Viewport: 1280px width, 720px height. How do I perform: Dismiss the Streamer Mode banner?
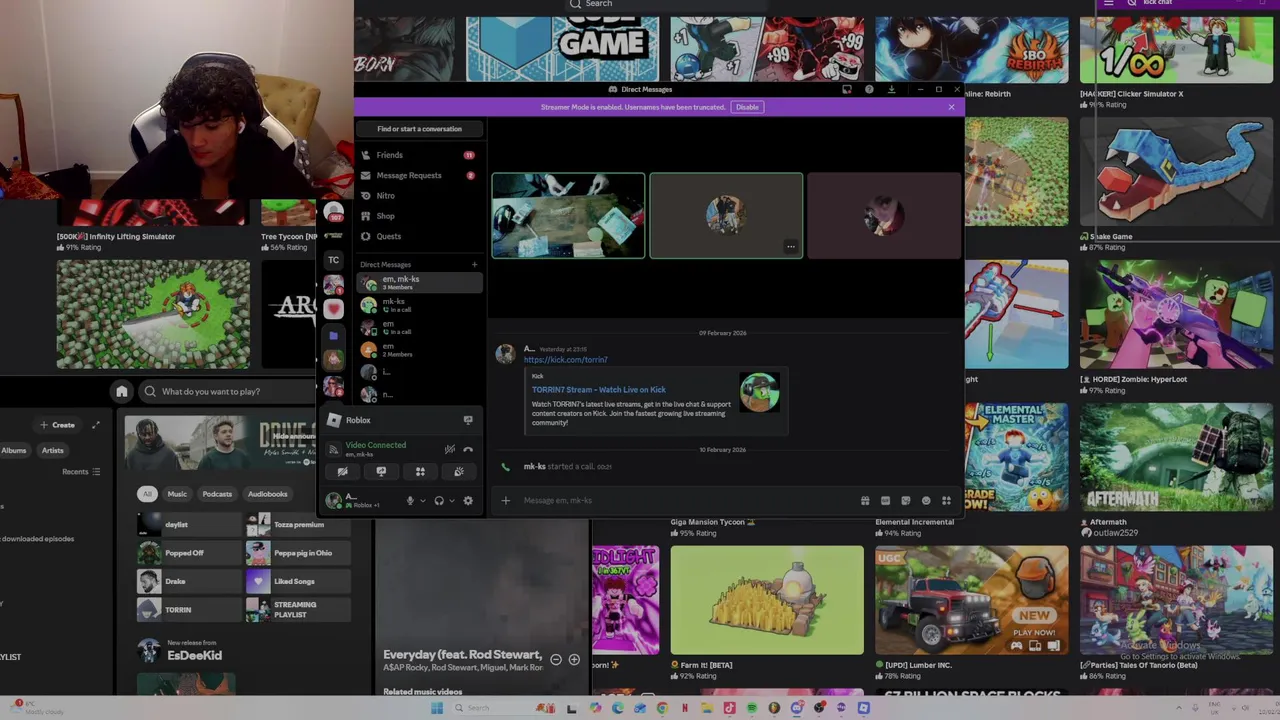coord(951,107)
